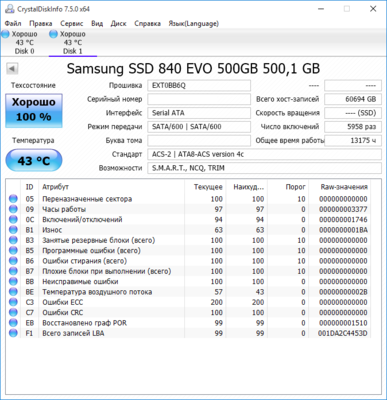Click the Общее время работы value 13175 ч

click(353, 140)
